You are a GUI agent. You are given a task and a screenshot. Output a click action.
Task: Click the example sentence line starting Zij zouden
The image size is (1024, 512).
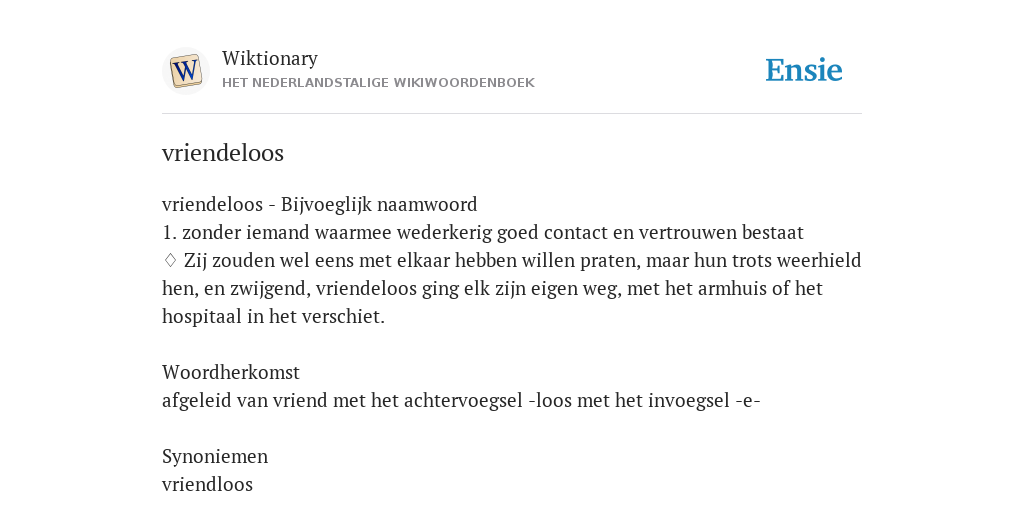(511, 261)
